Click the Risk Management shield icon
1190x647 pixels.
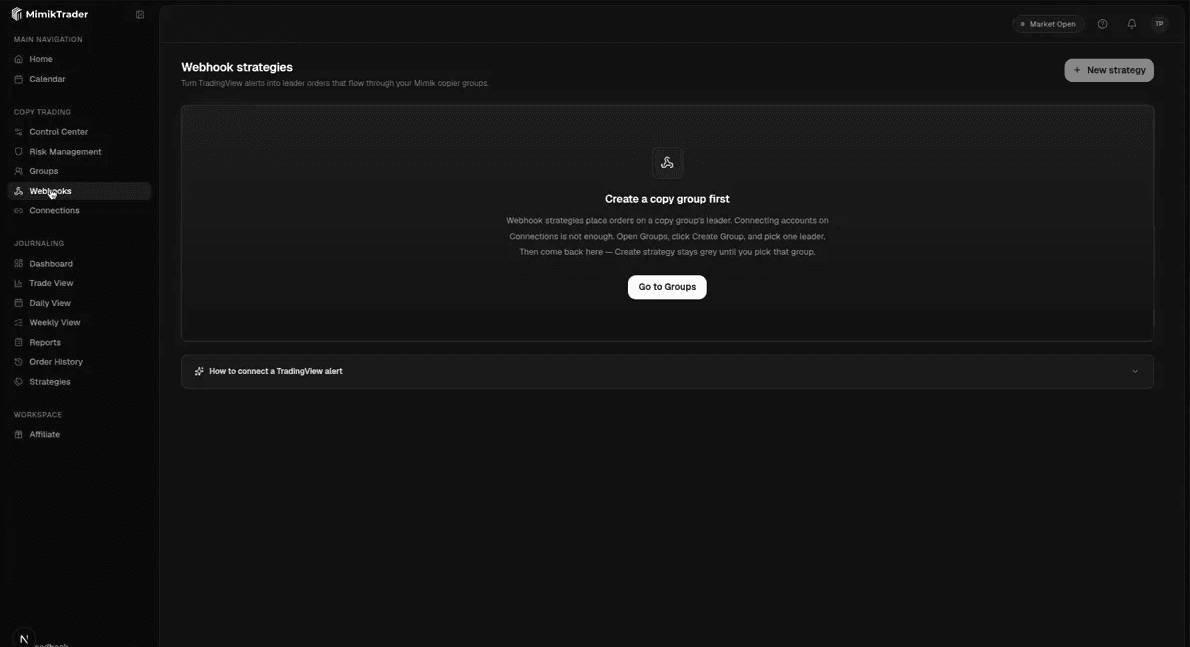pyautogui.click(x=18, y=152)
